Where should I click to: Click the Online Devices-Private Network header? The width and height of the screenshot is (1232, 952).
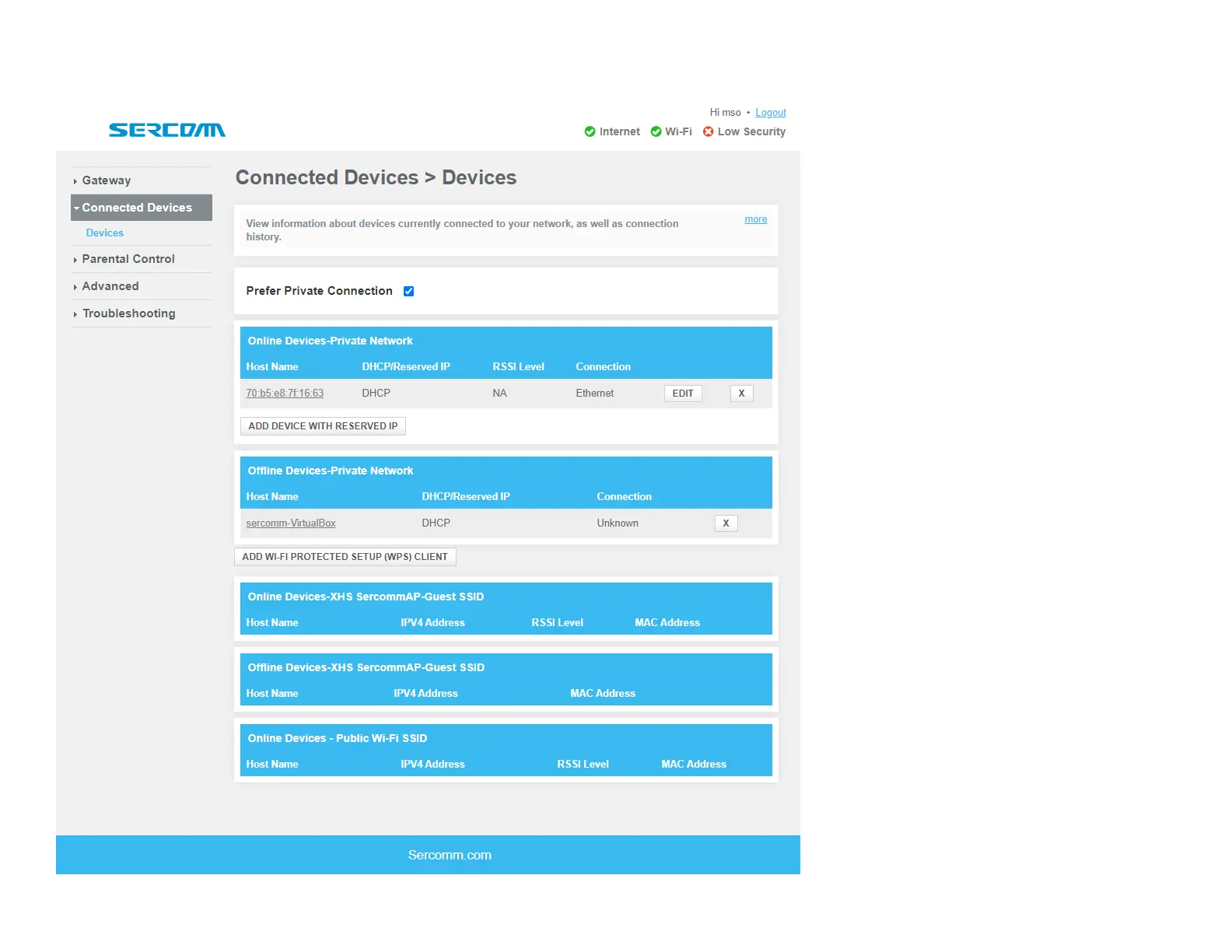pos(331,341)
